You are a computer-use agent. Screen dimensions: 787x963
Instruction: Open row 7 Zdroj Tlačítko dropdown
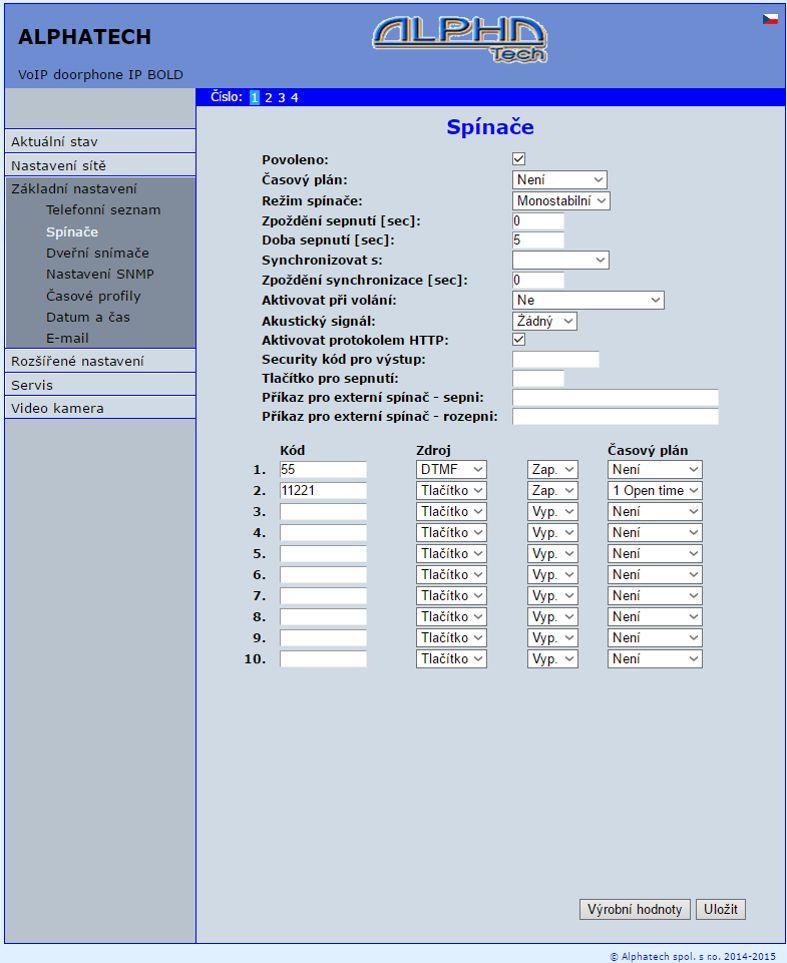[x=451, y=596]
